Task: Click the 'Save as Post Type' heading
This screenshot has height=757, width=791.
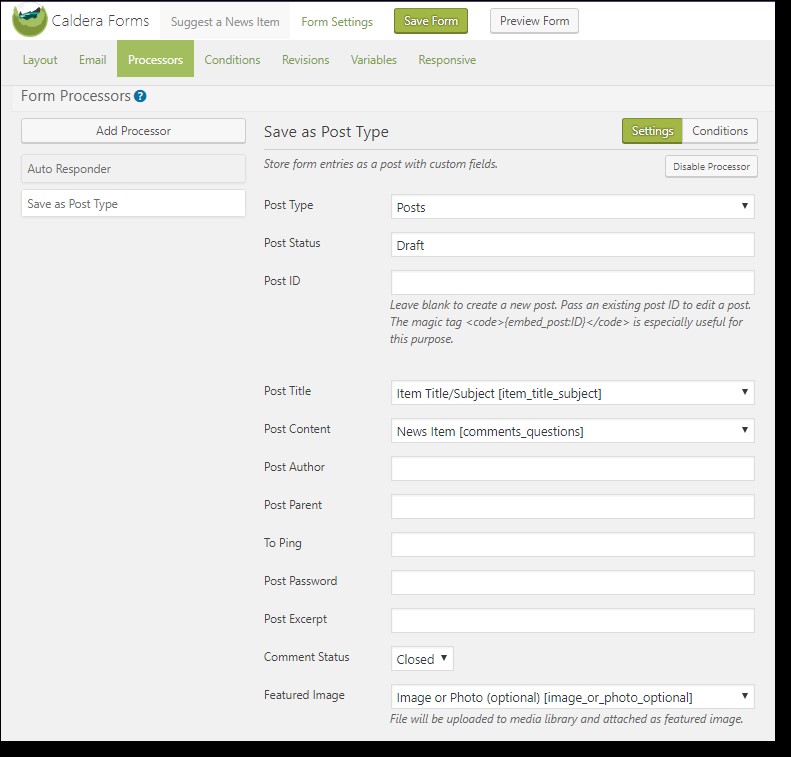Action: tap(326, 132)
